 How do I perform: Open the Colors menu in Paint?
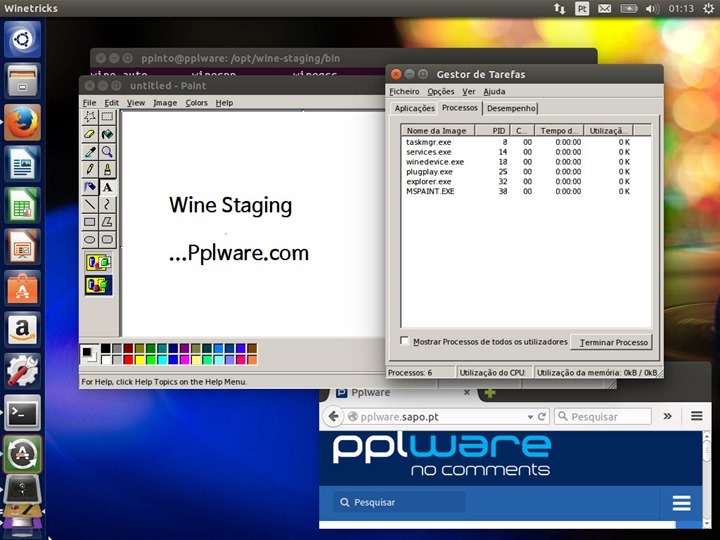pyautogui.click(x=197, y=103)
